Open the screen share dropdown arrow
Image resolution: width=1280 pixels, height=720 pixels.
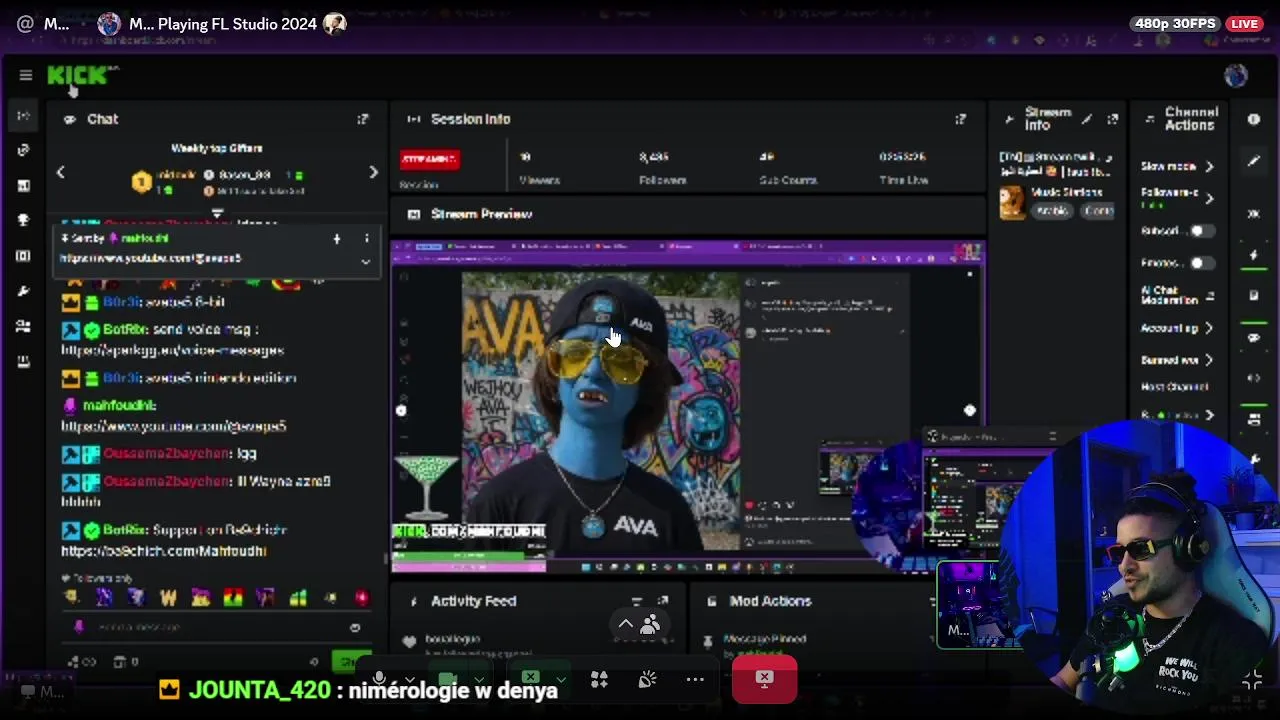click(561, 680)
